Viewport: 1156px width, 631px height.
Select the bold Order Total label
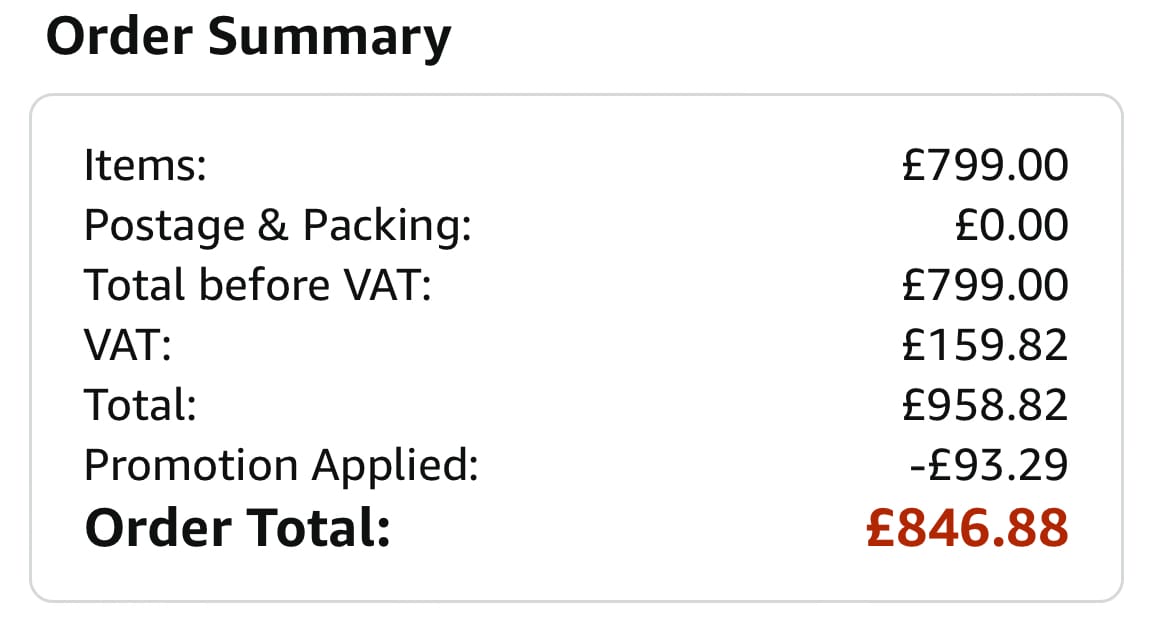click(x=237, y=529)
